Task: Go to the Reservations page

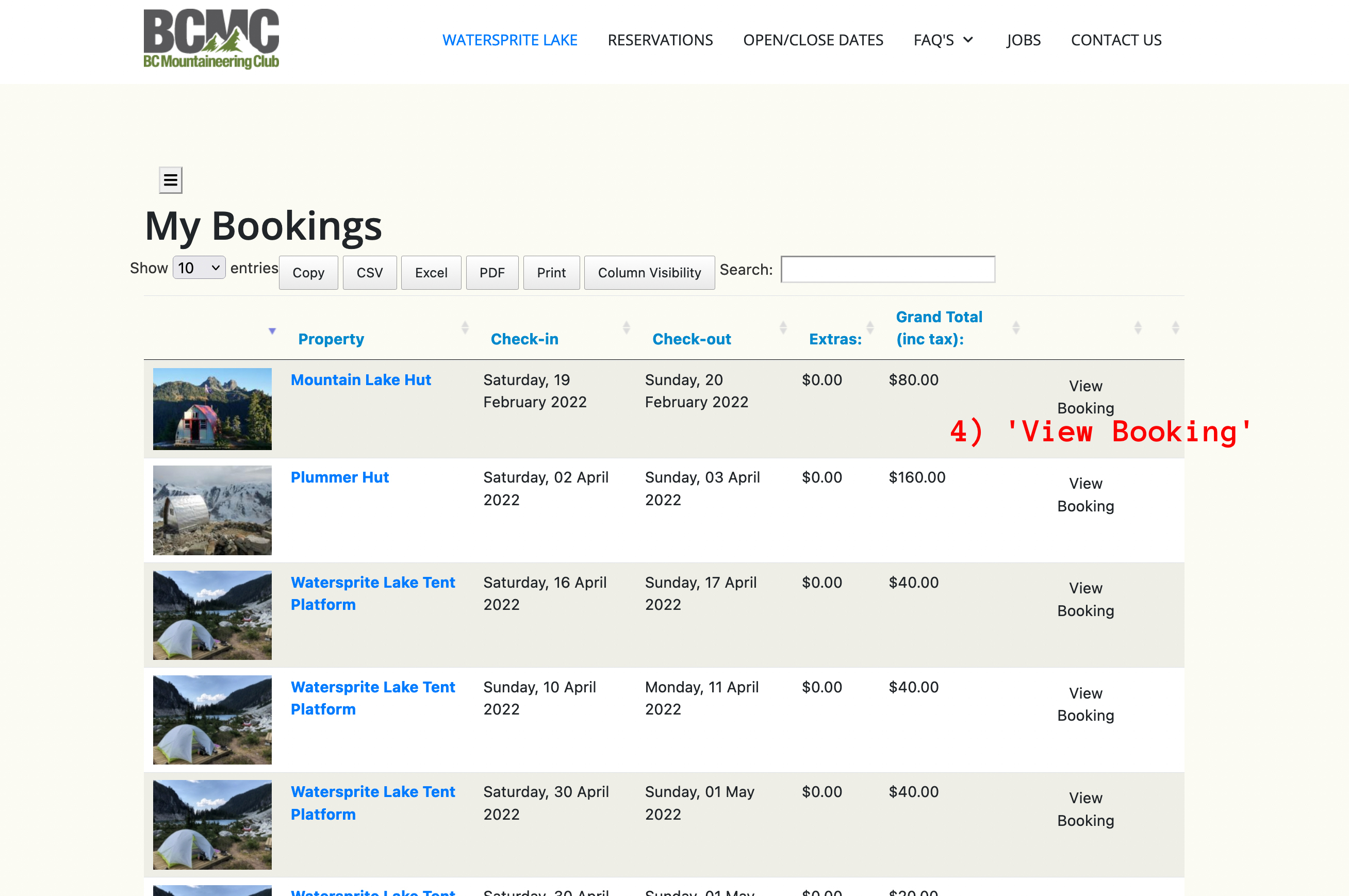Action: [660, 40]
